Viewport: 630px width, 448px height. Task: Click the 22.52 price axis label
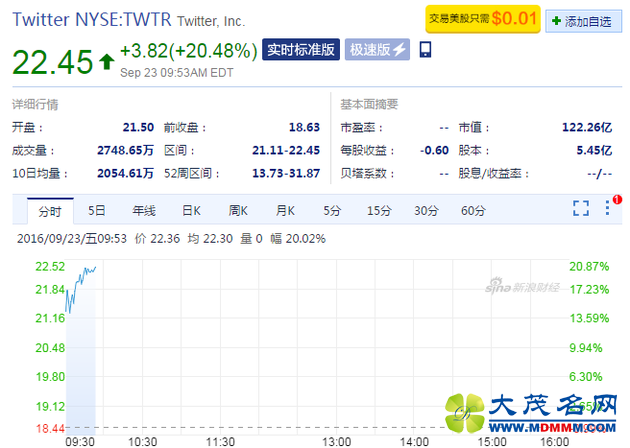[x=50, y=266]
